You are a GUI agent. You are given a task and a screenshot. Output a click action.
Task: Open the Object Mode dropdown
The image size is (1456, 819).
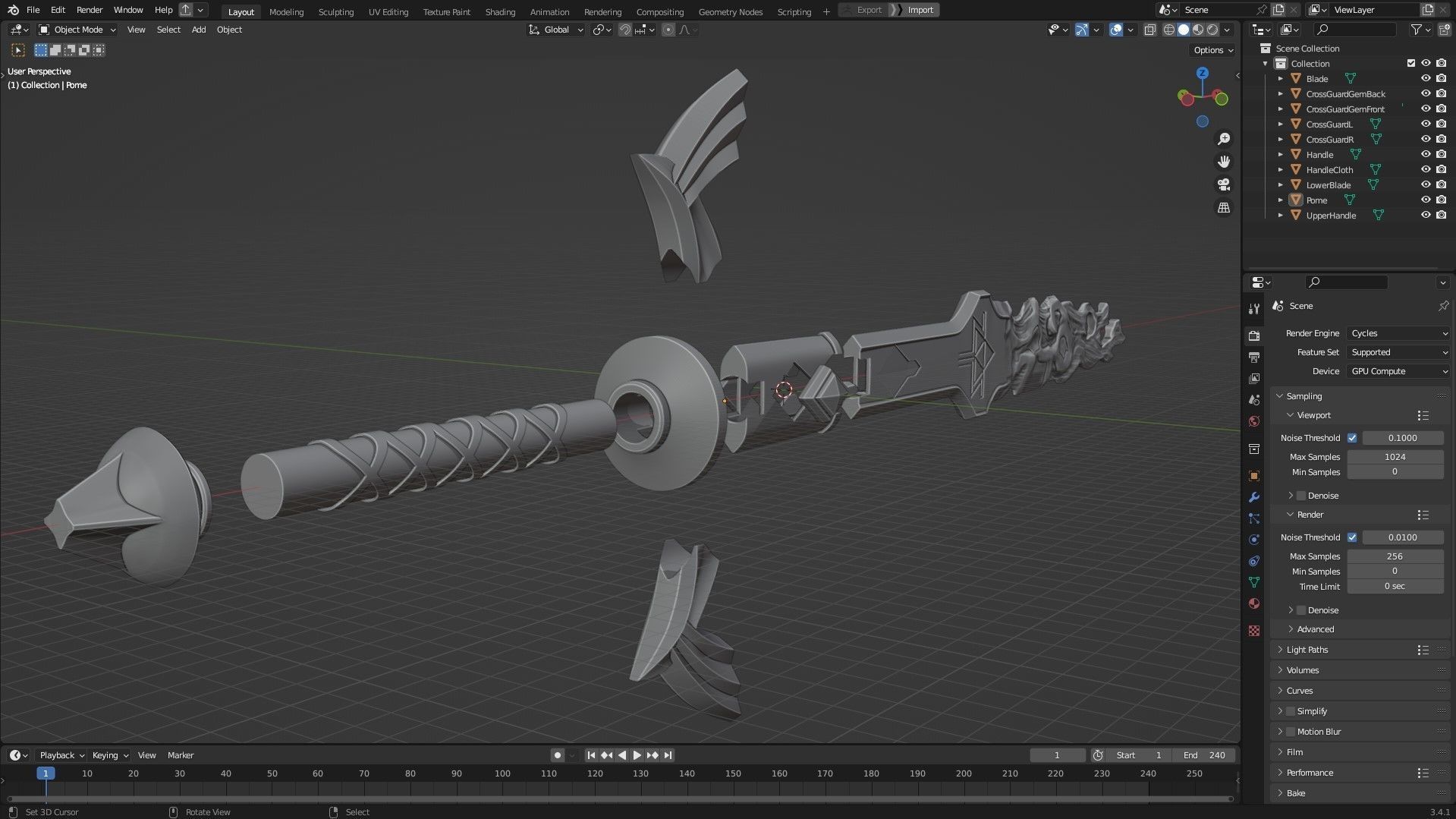77,30
